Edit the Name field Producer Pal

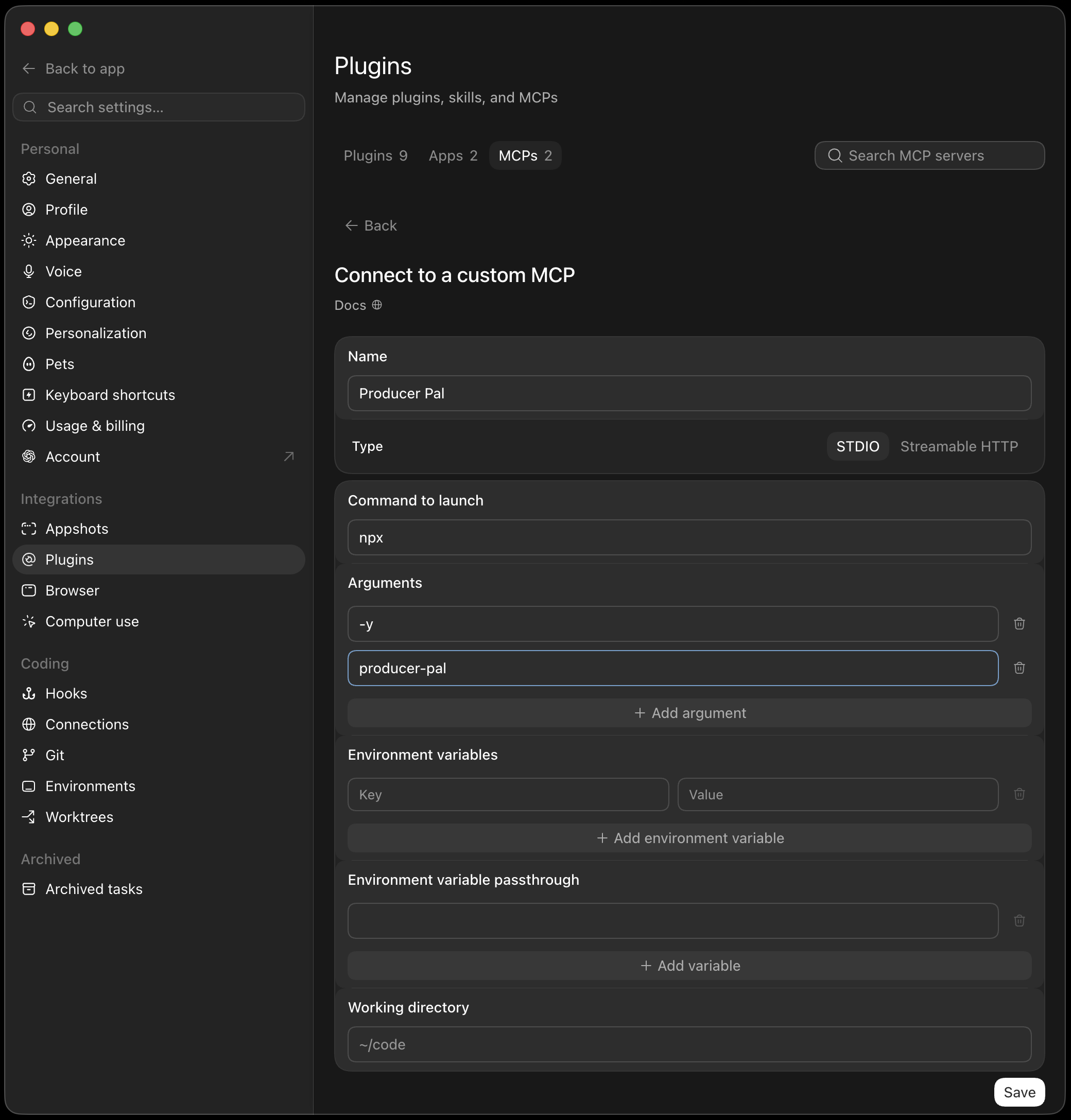(x=689, y=393)
